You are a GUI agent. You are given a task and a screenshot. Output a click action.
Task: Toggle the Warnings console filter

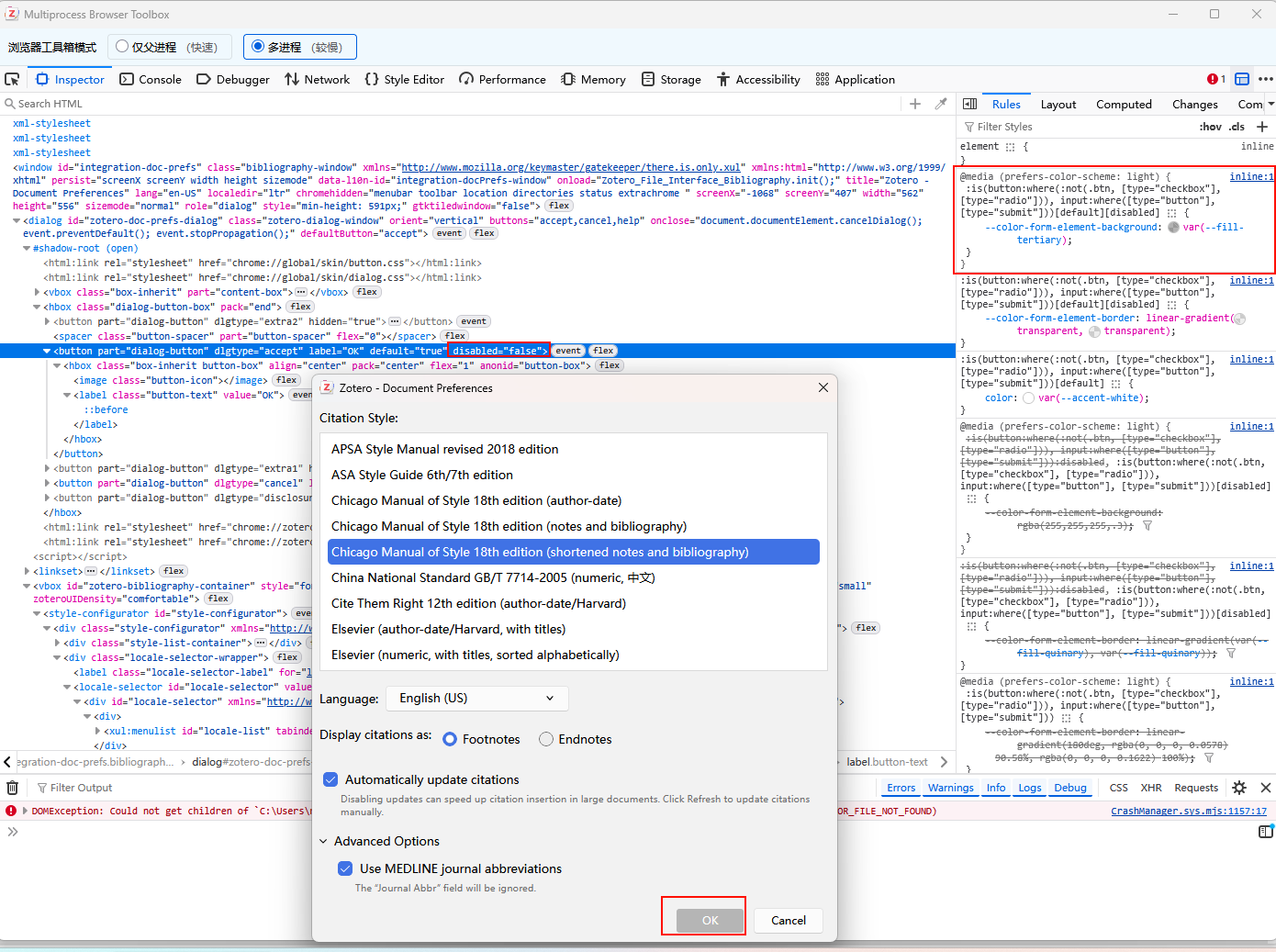(950, 788)
